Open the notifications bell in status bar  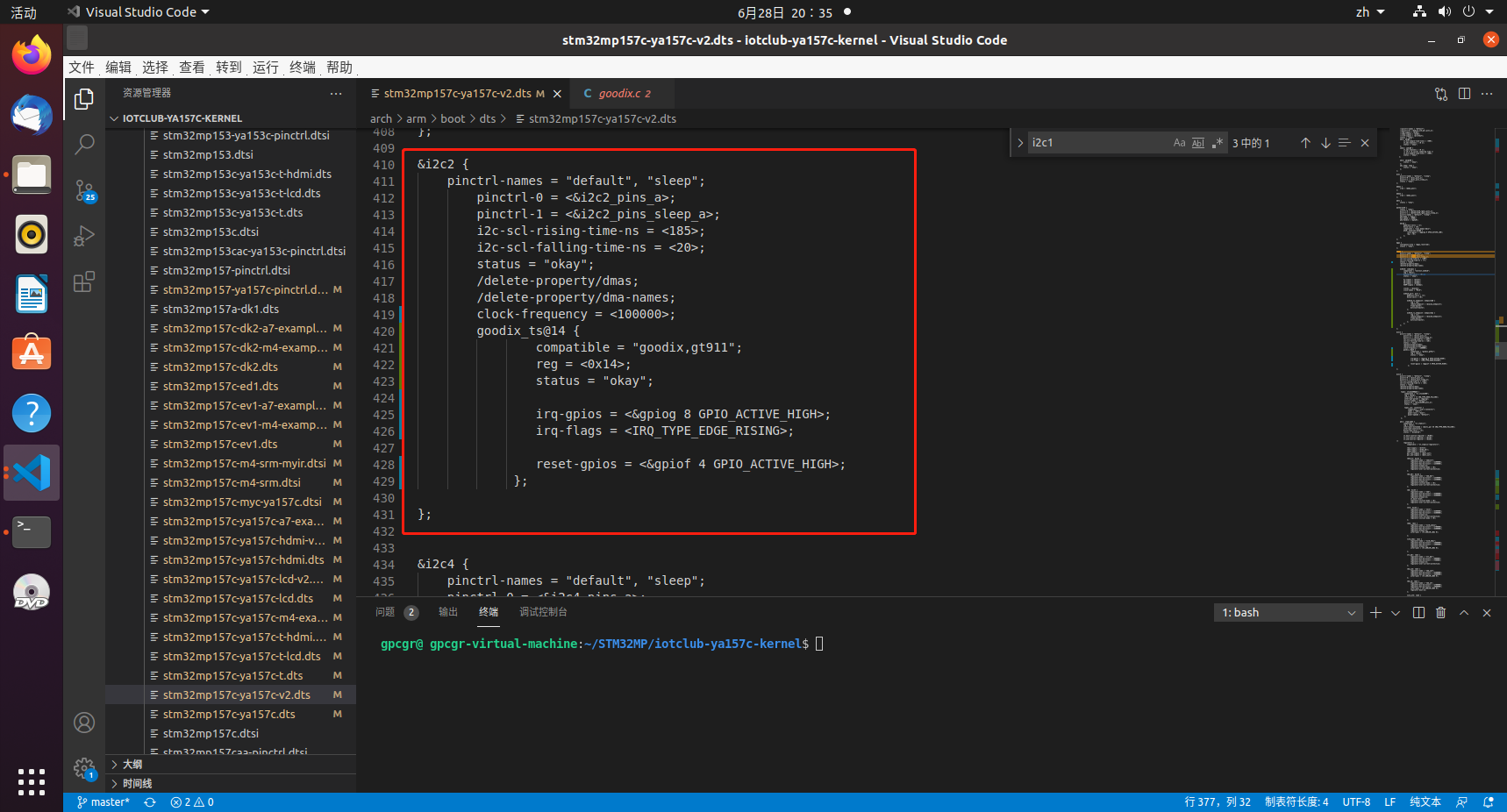coord(1489,802)
